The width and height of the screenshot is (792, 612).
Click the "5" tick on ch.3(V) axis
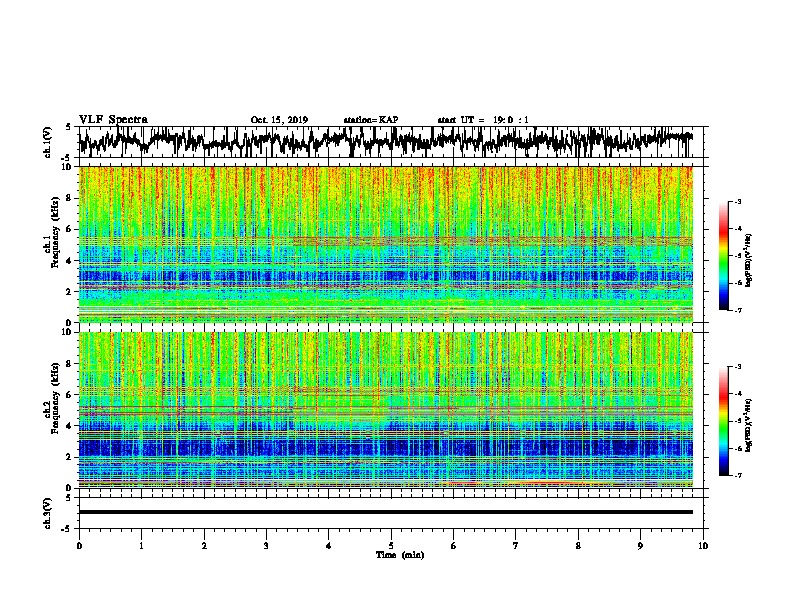[x=68, y=498]
